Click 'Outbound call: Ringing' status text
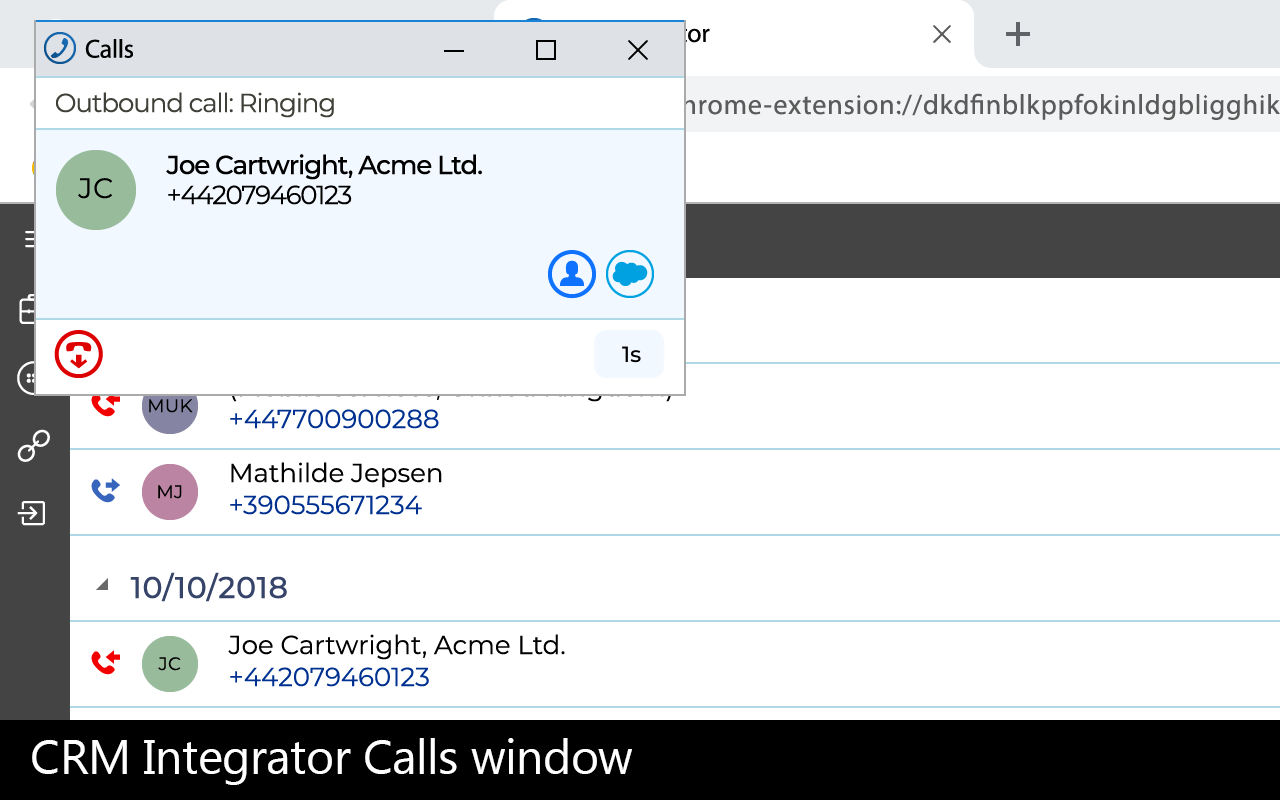This screenshot has height=800, width=1280. (195, 103)
